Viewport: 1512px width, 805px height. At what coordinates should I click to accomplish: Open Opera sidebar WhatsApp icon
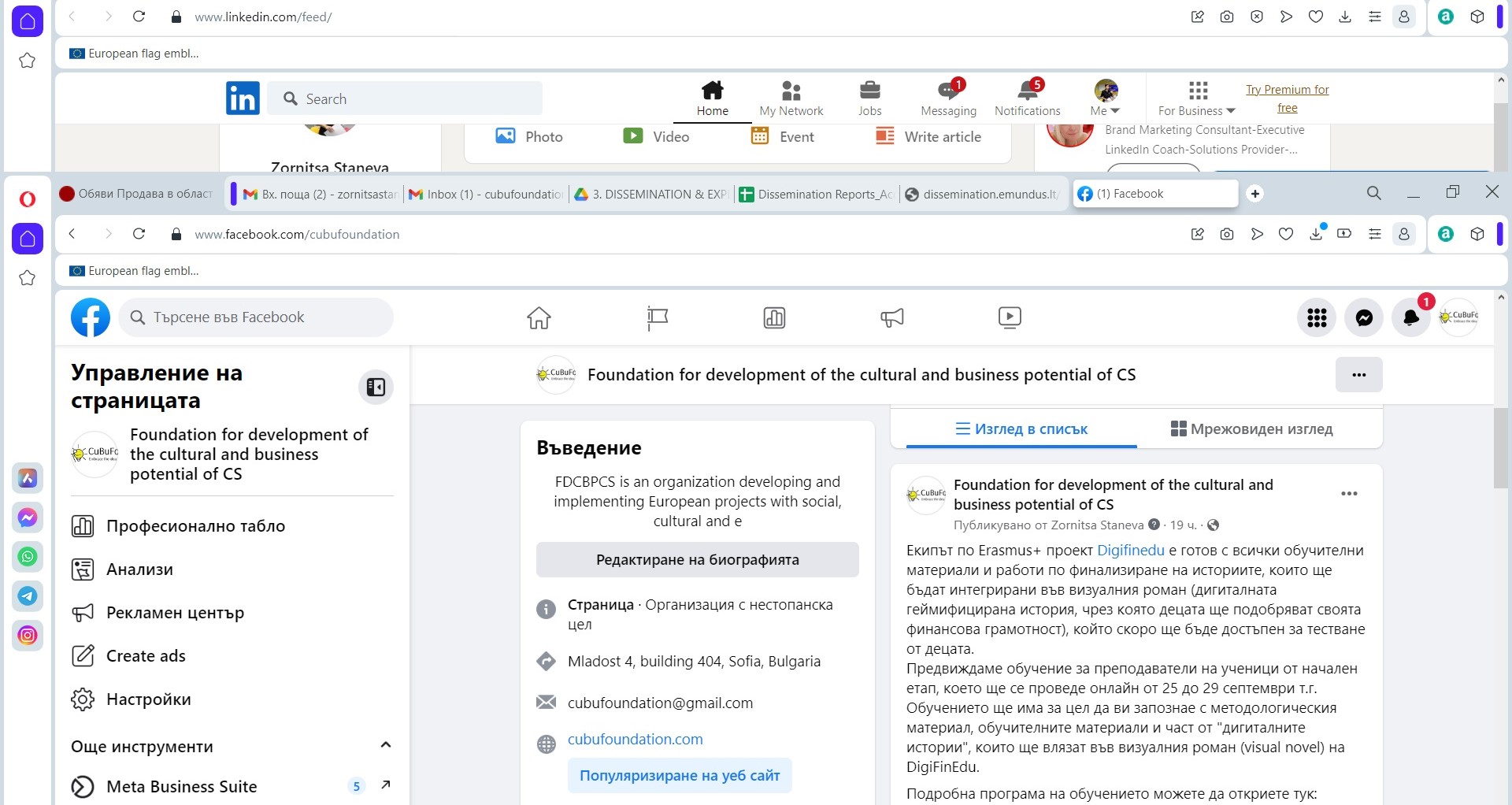tap(28, 557)
